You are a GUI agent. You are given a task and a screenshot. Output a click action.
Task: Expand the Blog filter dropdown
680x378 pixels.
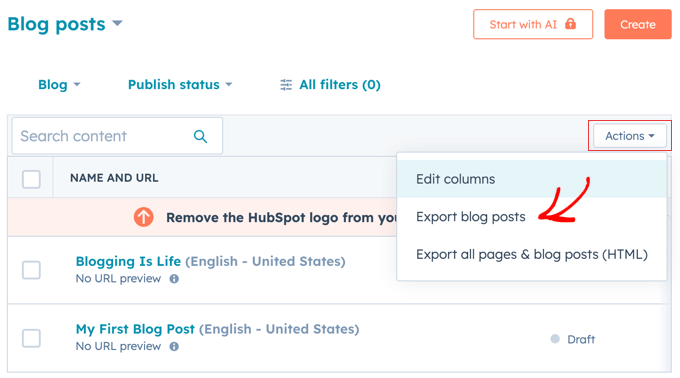coord(59,85)
